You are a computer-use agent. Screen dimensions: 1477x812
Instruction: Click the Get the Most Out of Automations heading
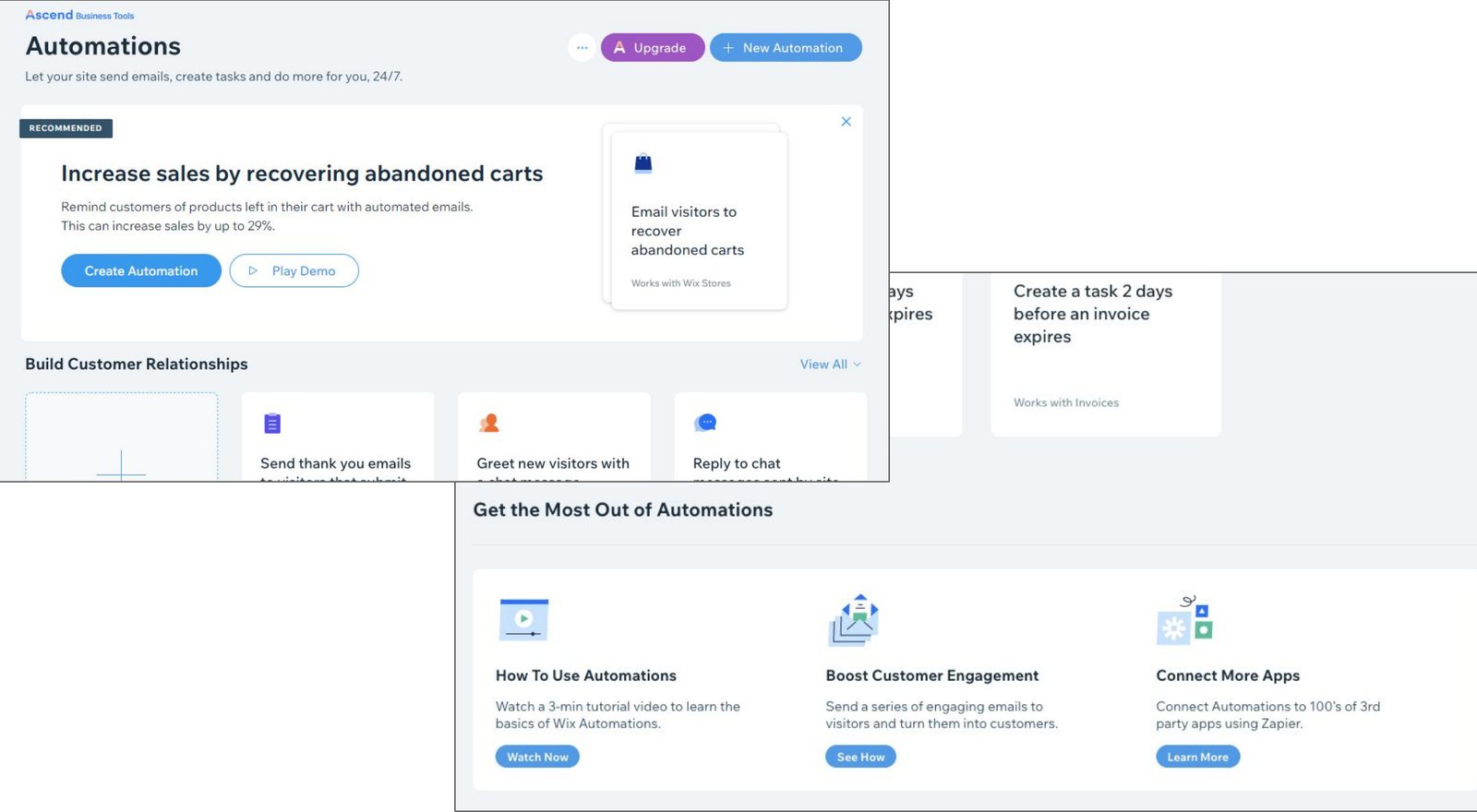pos(622,510)
